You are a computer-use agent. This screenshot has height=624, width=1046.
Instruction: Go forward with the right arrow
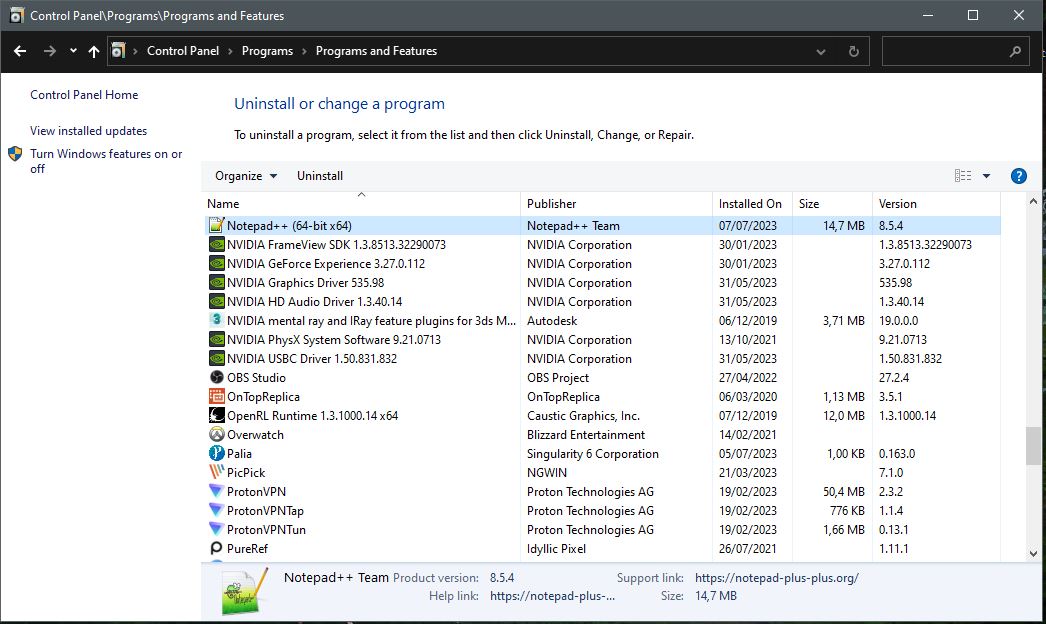pyautogui.click(x=49, y=51)
